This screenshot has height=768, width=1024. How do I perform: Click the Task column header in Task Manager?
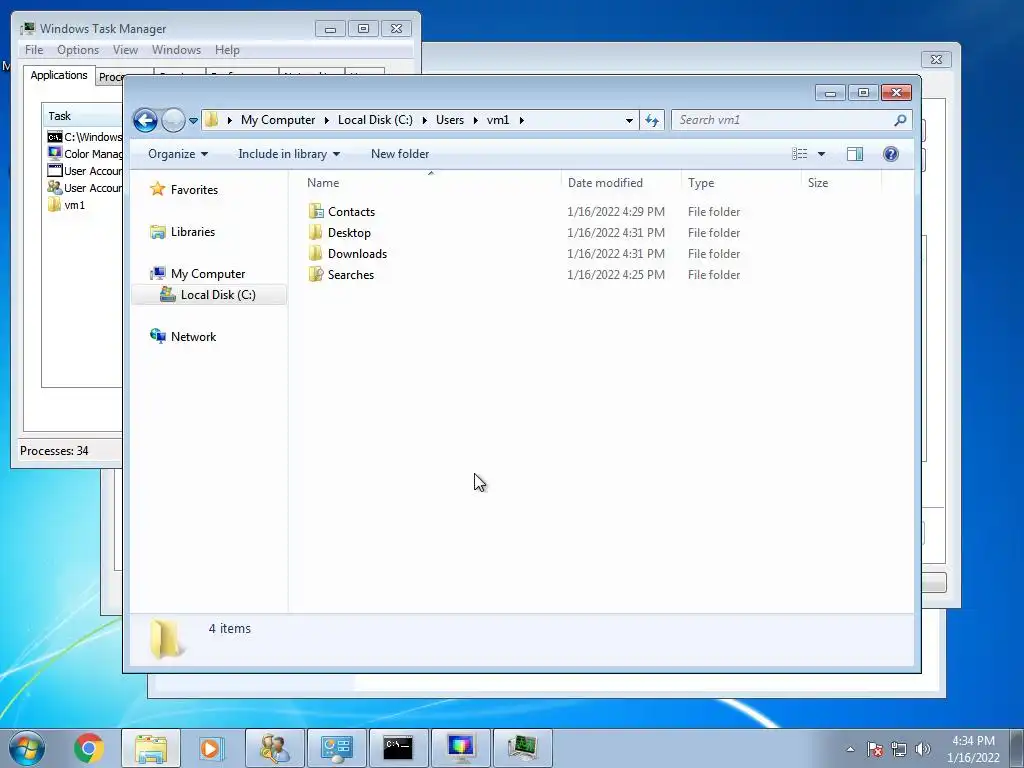(x=83, y=116)
